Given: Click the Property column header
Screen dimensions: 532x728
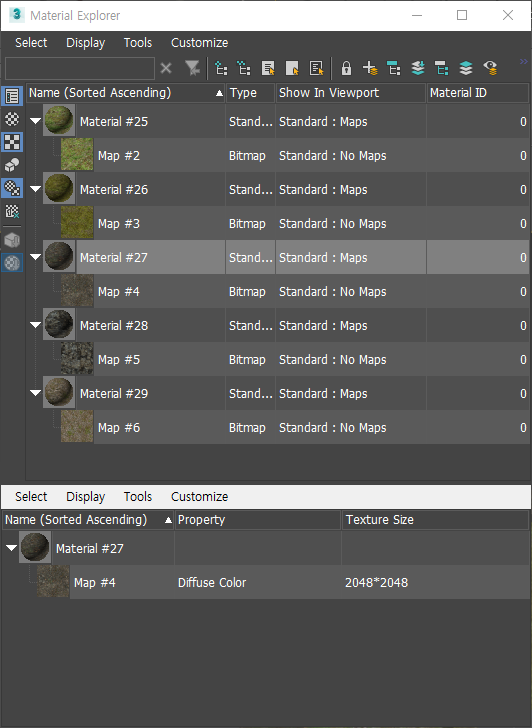Looking at the screenshot, I should [258, 520].
